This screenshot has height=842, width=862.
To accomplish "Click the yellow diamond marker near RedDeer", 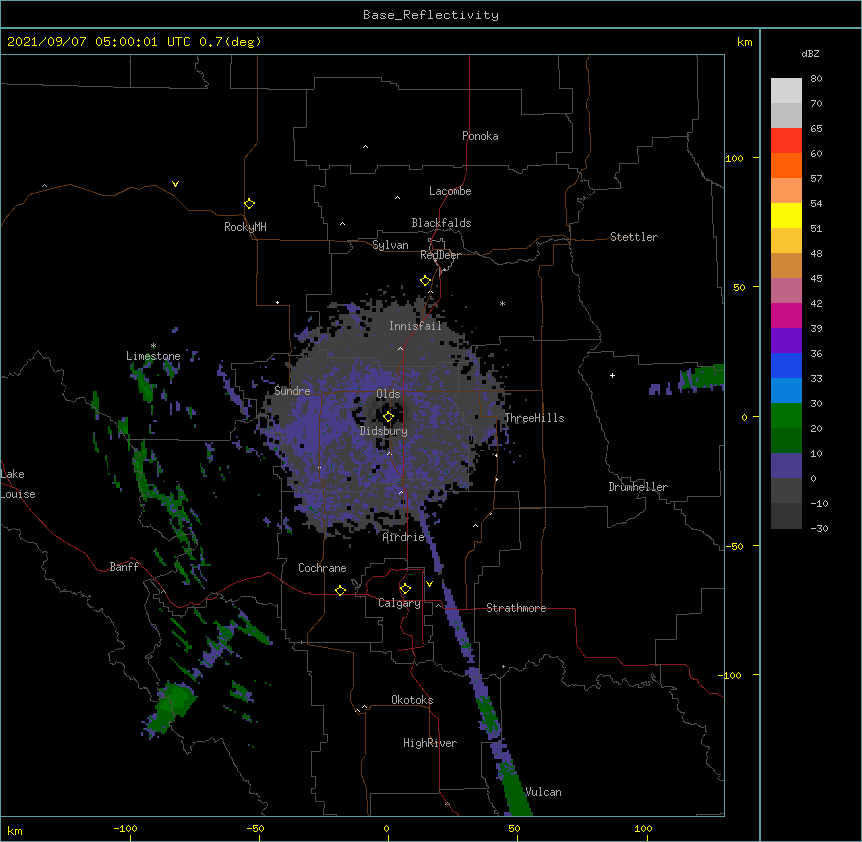I will point(425,281).
